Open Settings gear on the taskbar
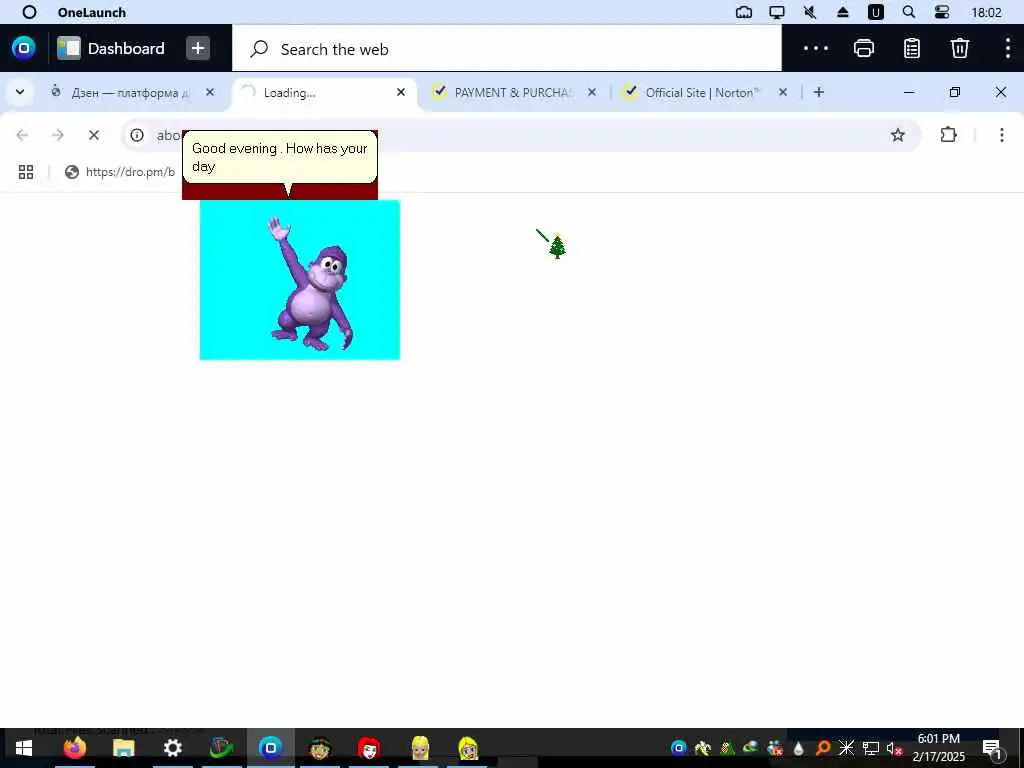The height and width of the screenshot is (768, 1024). point(172,748)
